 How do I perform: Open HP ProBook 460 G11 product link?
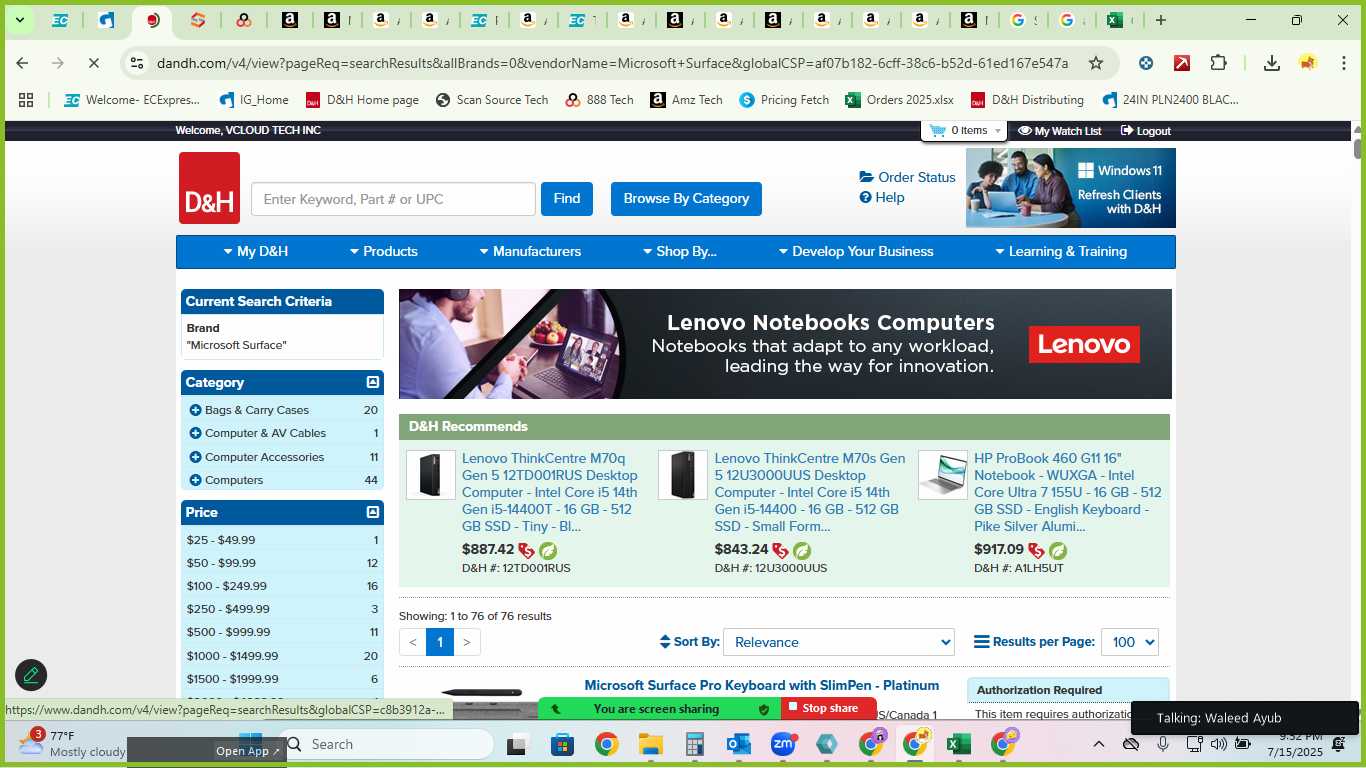[x=1068, y=492]
